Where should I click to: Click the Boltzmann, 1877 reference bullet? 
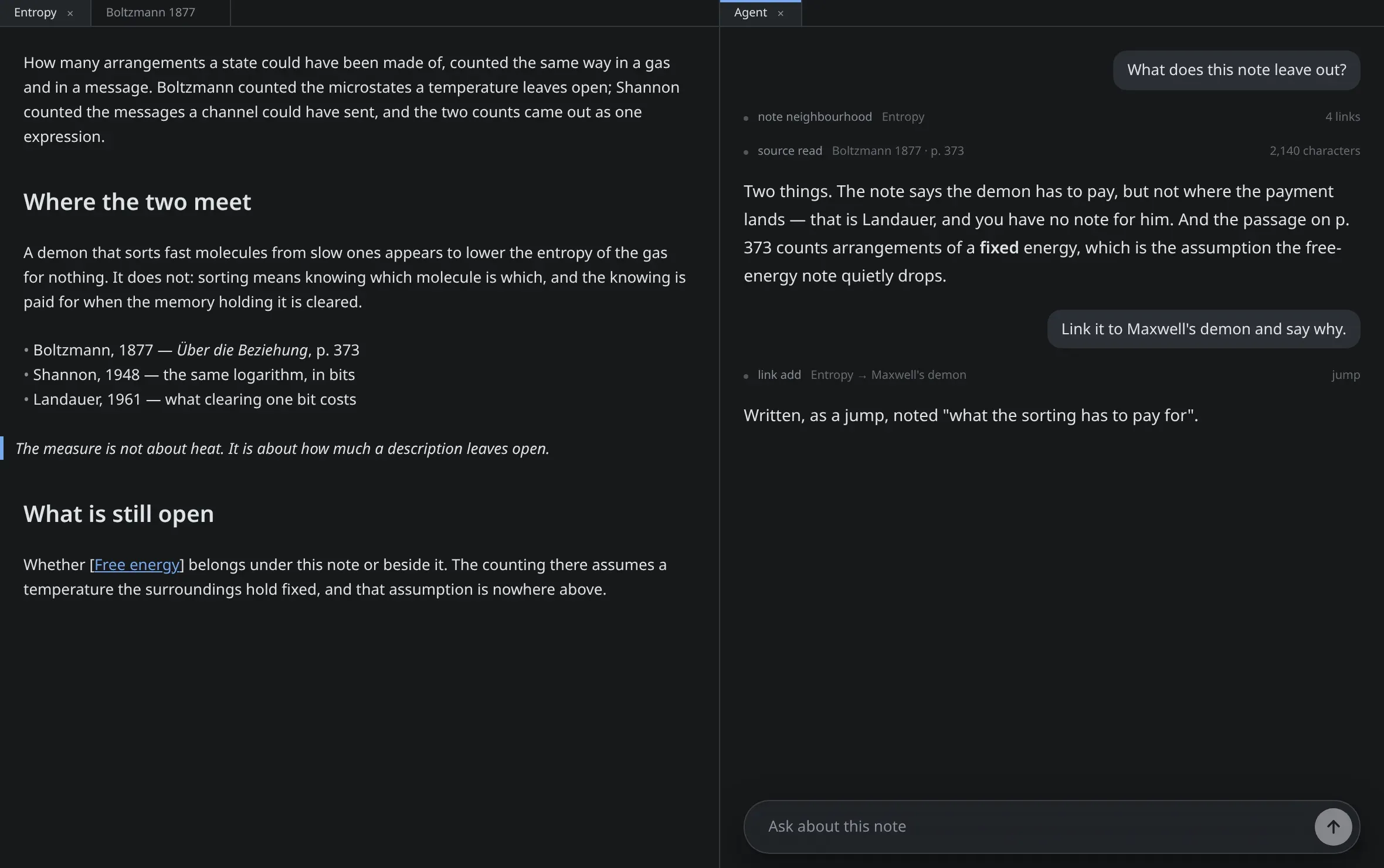(192, 350)
